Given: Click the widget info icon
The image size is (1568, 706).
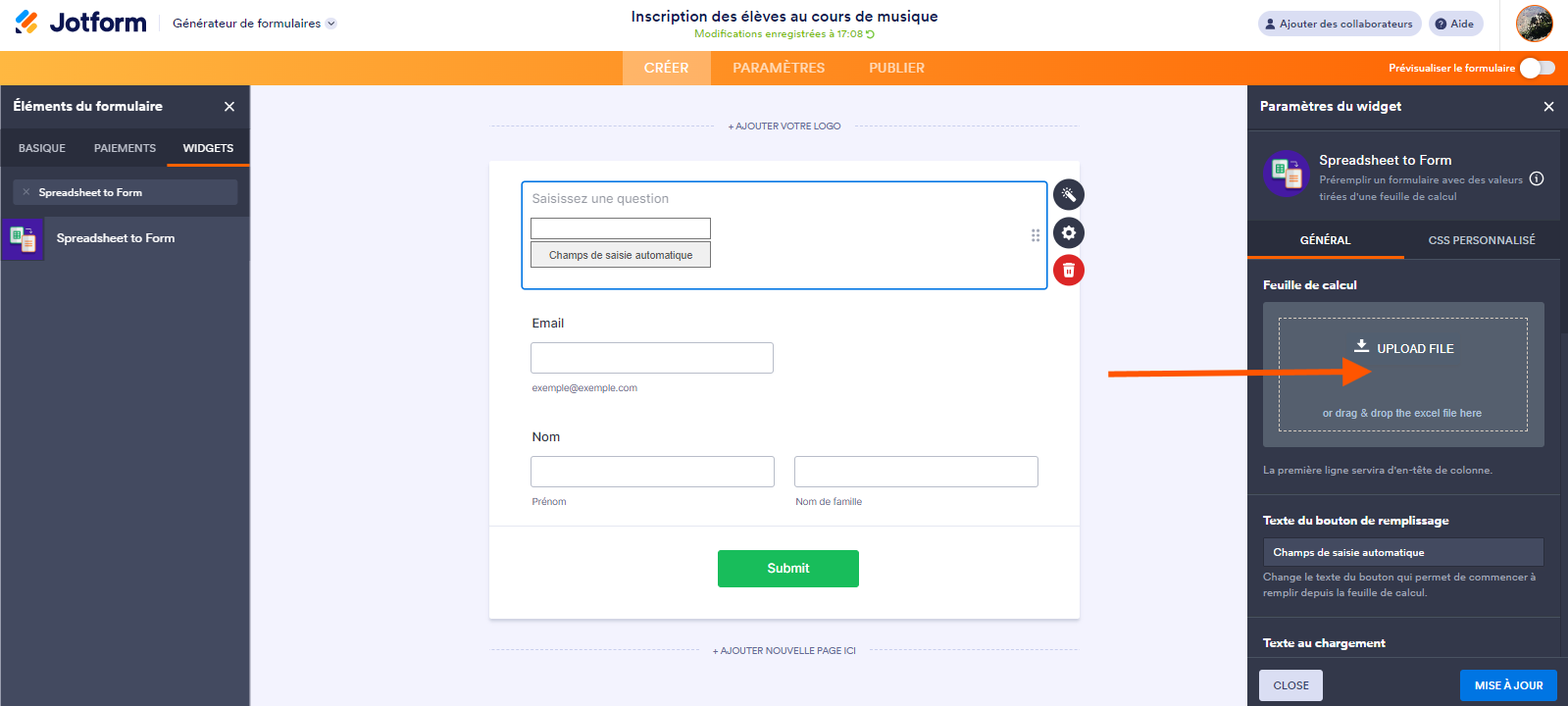Looking at the screenshot, I should 1537,178.
